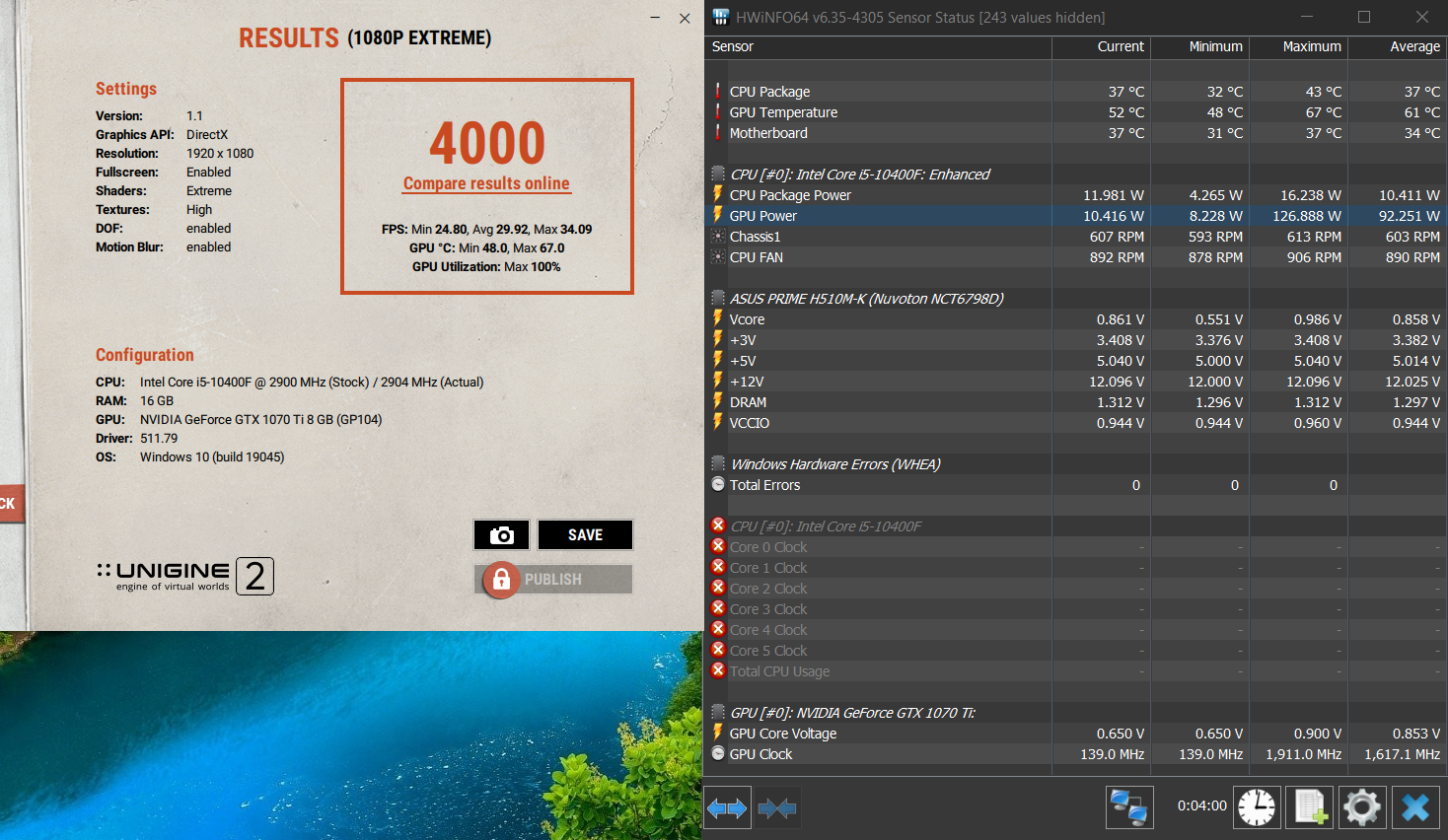Select the Core 4 Clock row label

click(x=768, y=630)
